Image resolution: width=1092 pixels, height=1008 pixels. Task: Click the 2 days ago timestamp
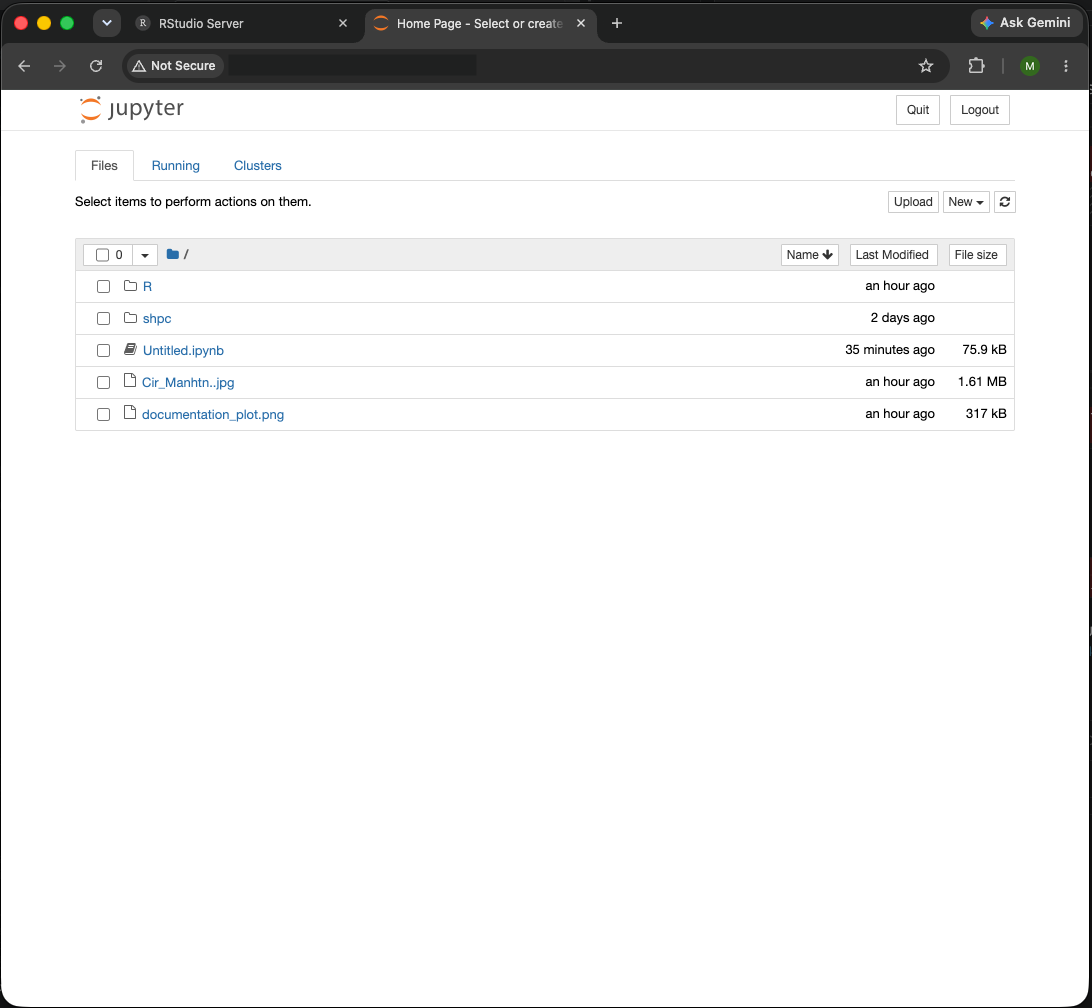point(903,318)
